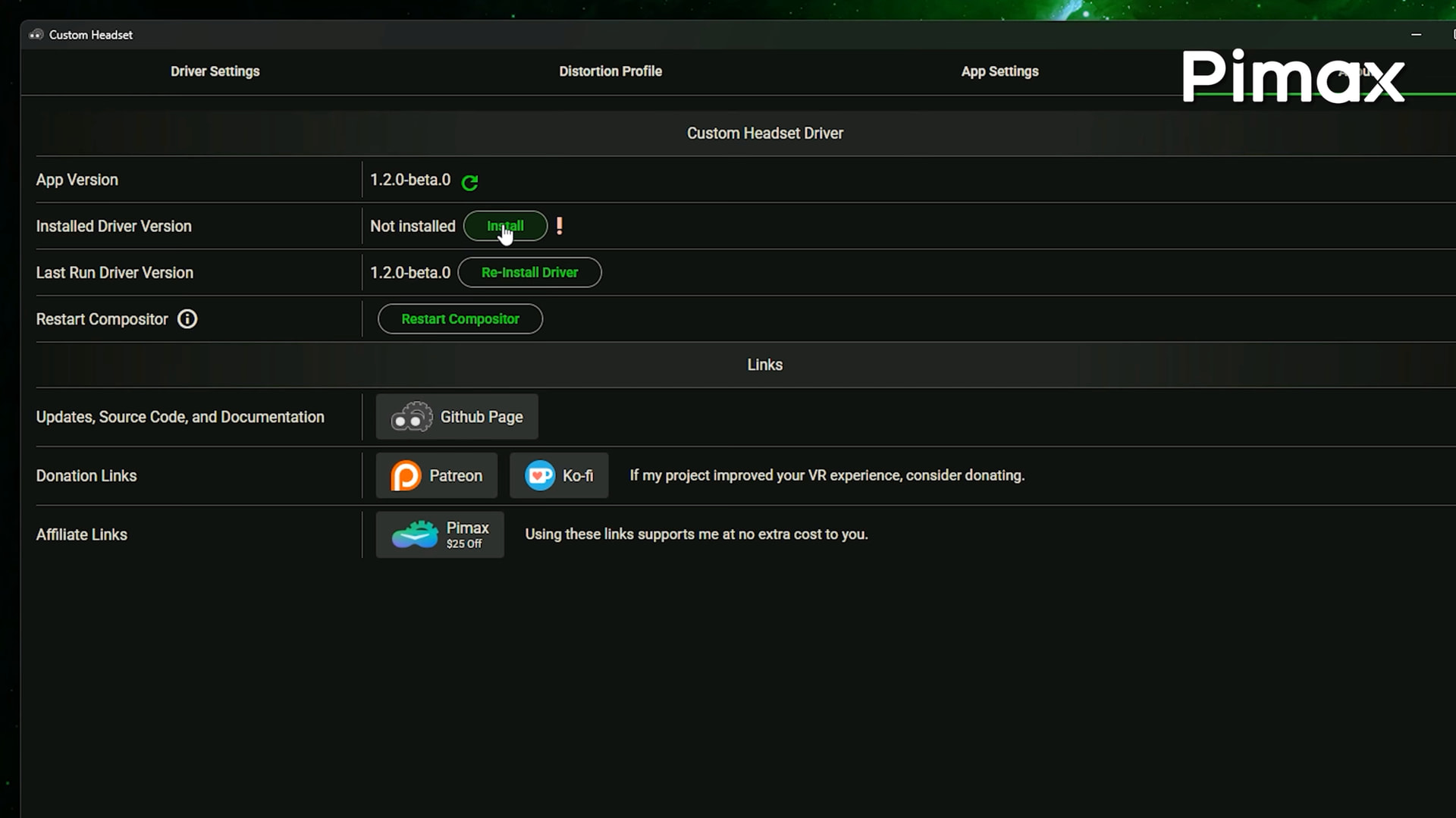Click the Re-Install Driver button
The image size is (1456, 818).
tap(530, 272)
